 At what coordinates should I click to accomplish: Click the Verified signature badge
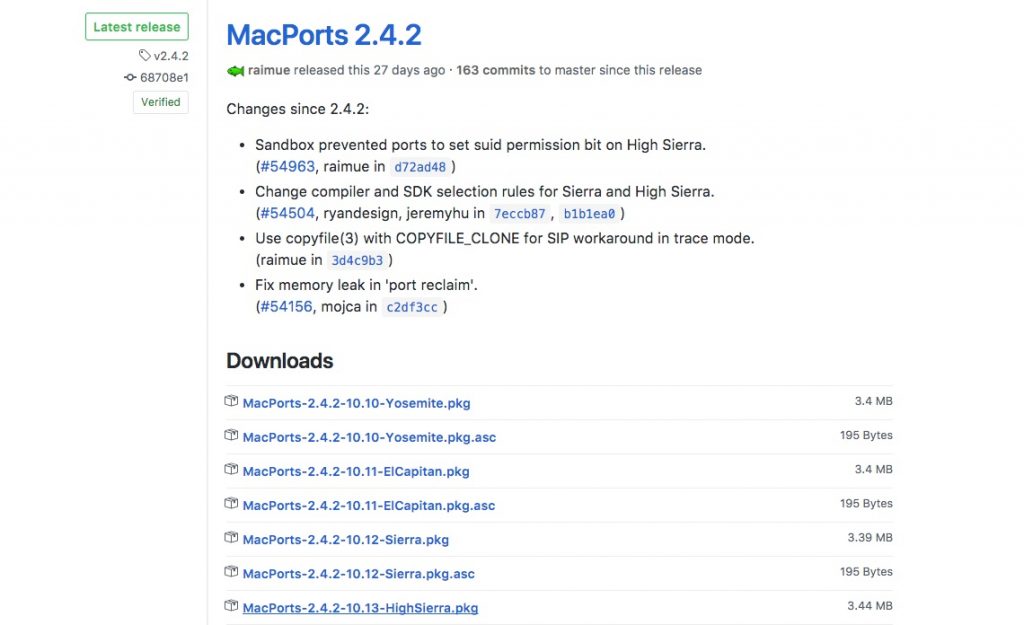(x=160, y=102)
